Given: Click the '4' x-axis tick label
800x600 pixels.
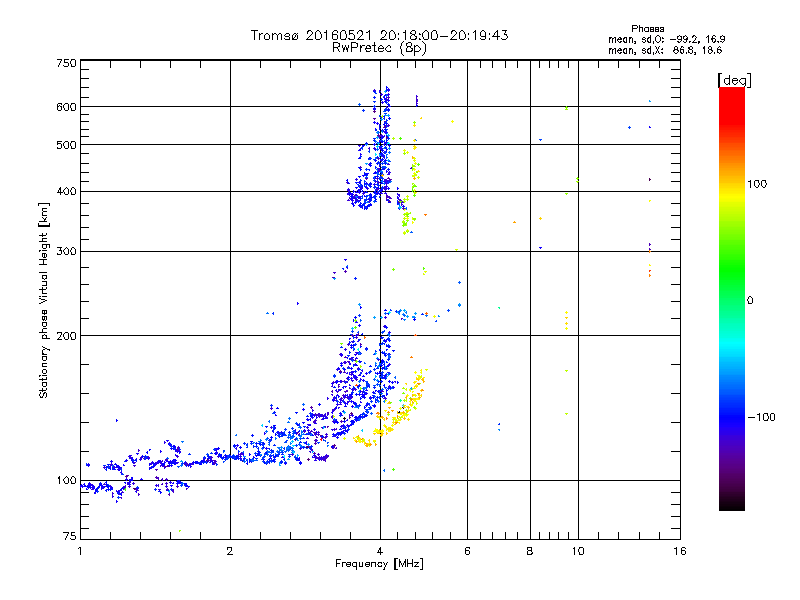Looking at the screenshot, I should 380,551.
